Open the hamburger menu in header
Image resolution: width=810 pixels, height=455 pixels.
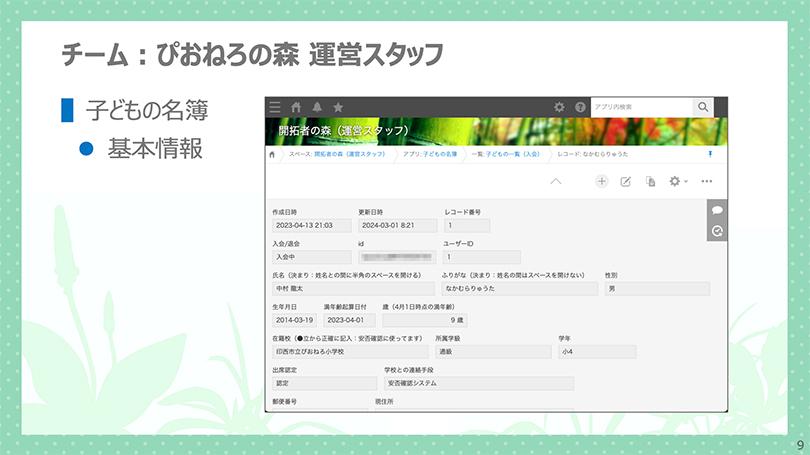tap(275, 107)
